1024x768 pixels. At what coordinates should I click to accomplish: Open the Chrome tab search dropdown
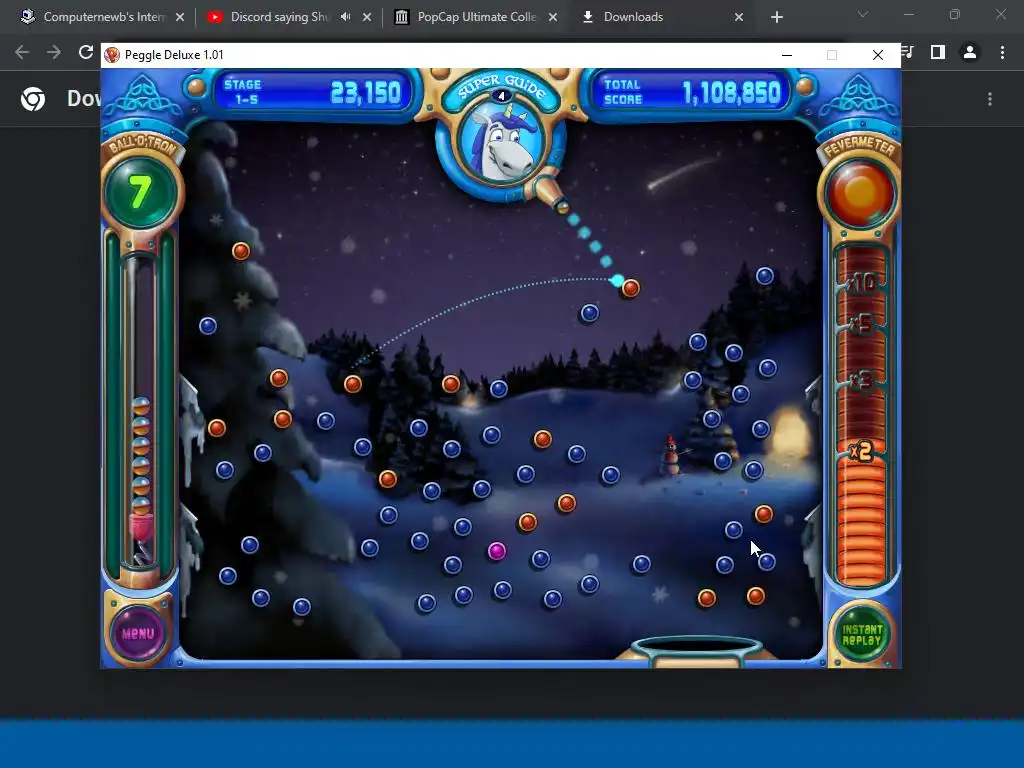pos(863,14)
